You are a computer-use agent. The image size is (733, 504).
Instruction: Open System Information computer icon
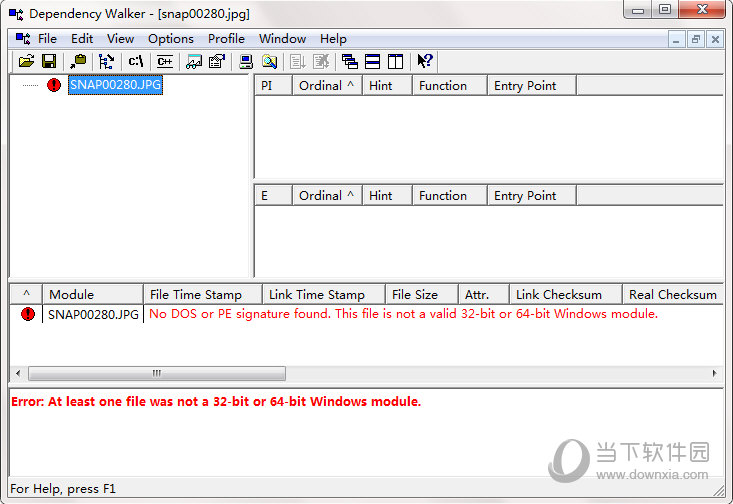[x=246, y=61]
